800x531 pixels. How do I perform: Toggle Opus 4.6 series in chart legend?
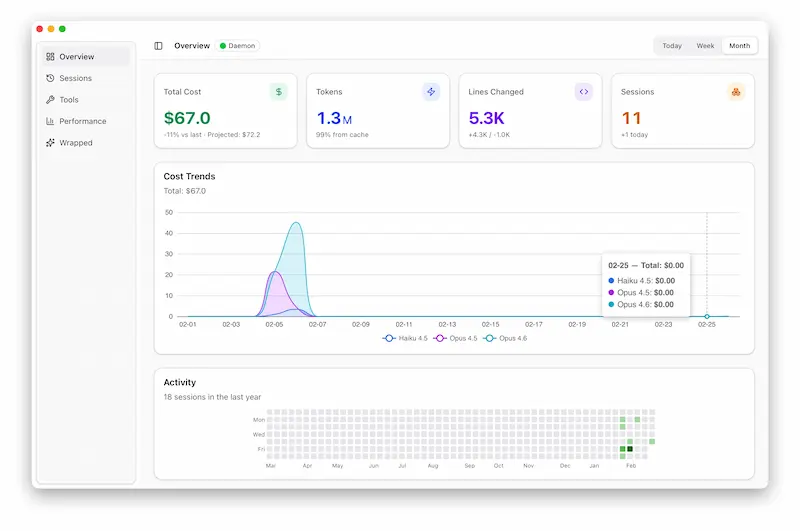(505, 339)
